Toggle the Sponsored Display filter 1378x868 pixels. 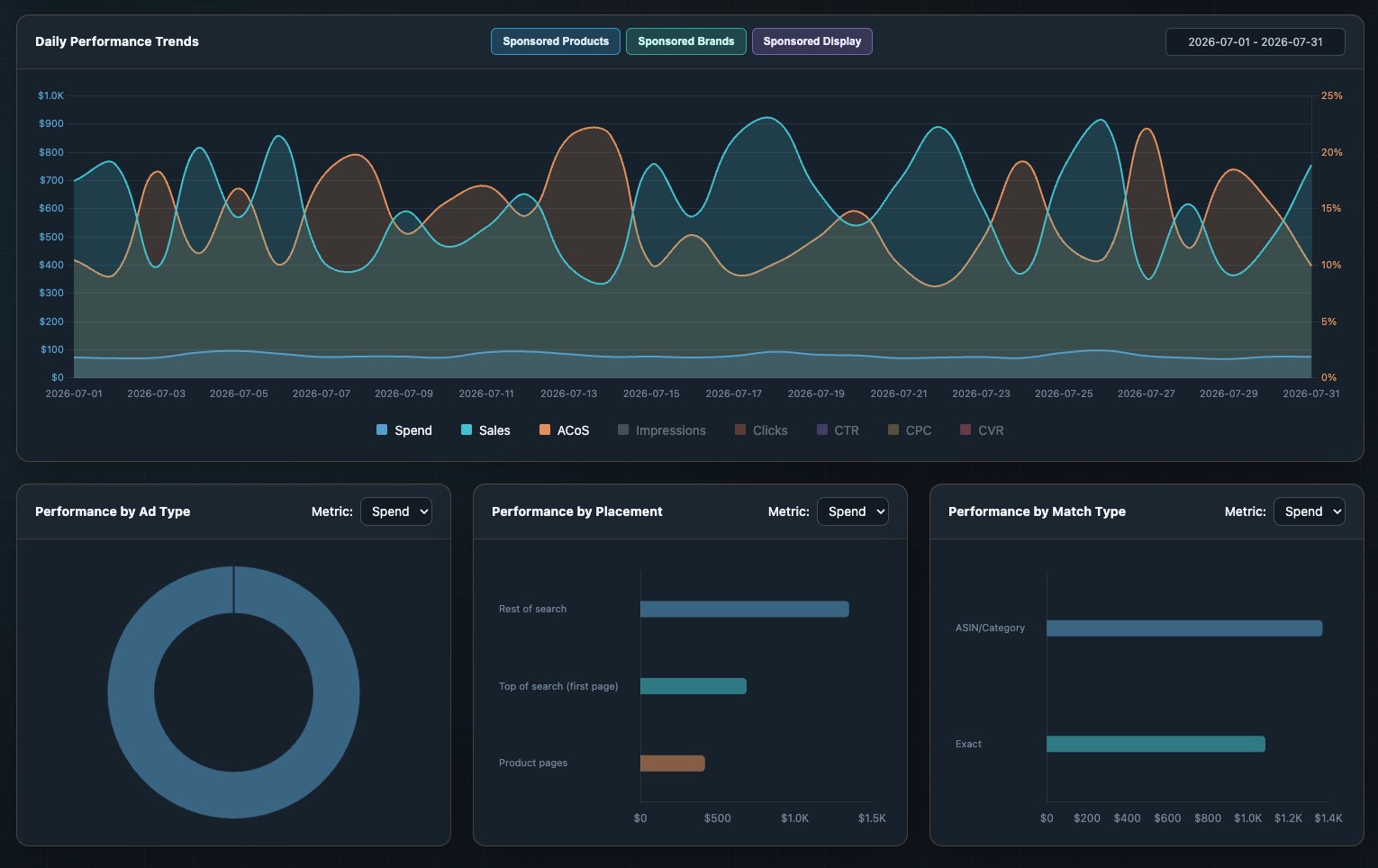point(812,41)
